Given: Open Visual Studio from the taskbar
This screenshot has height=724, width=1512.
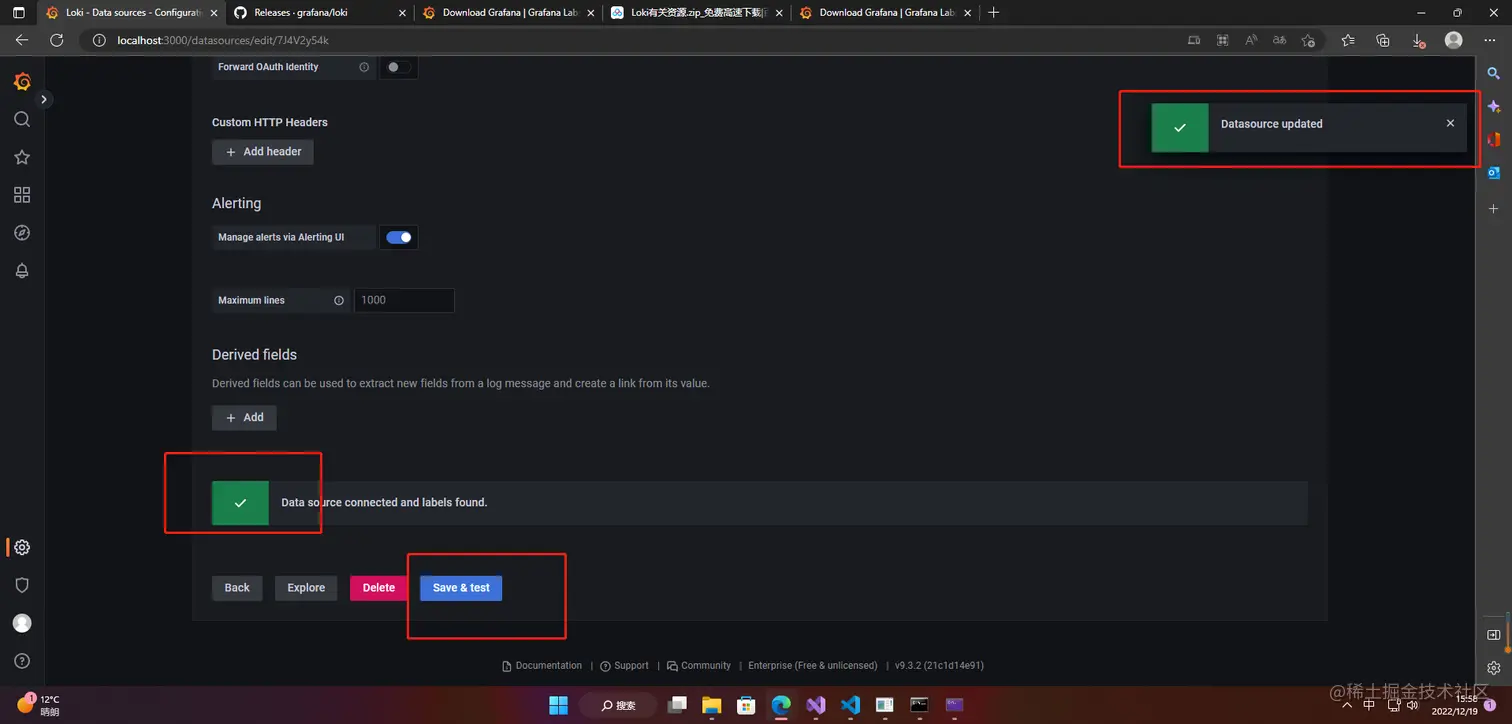Looking at the screenshot, I should (816, 705).
